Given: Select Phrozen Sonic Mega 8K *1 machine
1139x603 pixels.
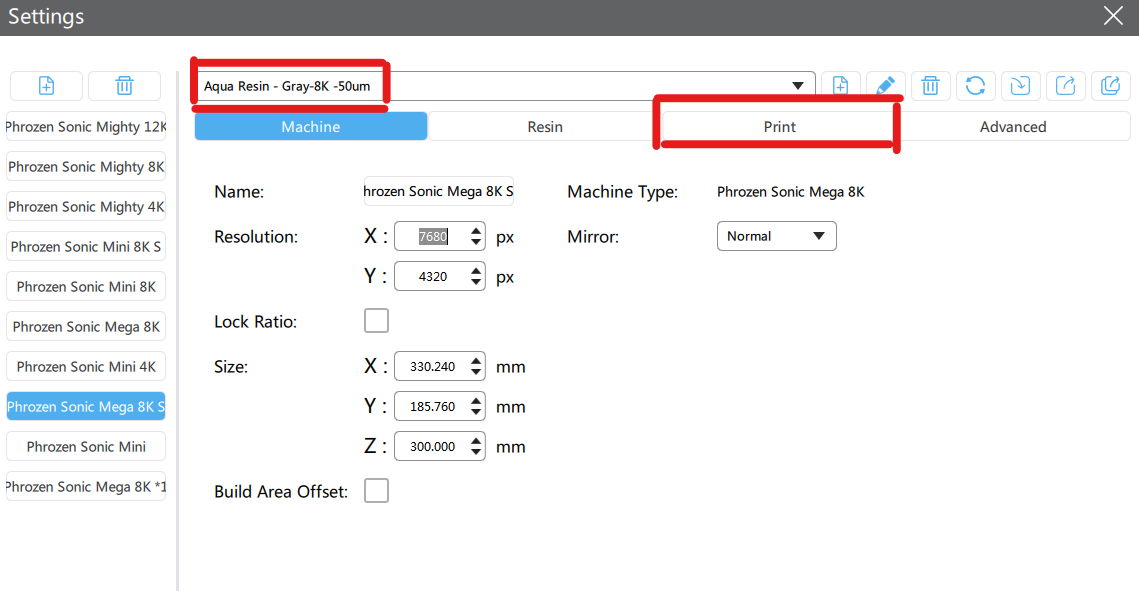Looking at the screenshot, I should click(86, 486).
